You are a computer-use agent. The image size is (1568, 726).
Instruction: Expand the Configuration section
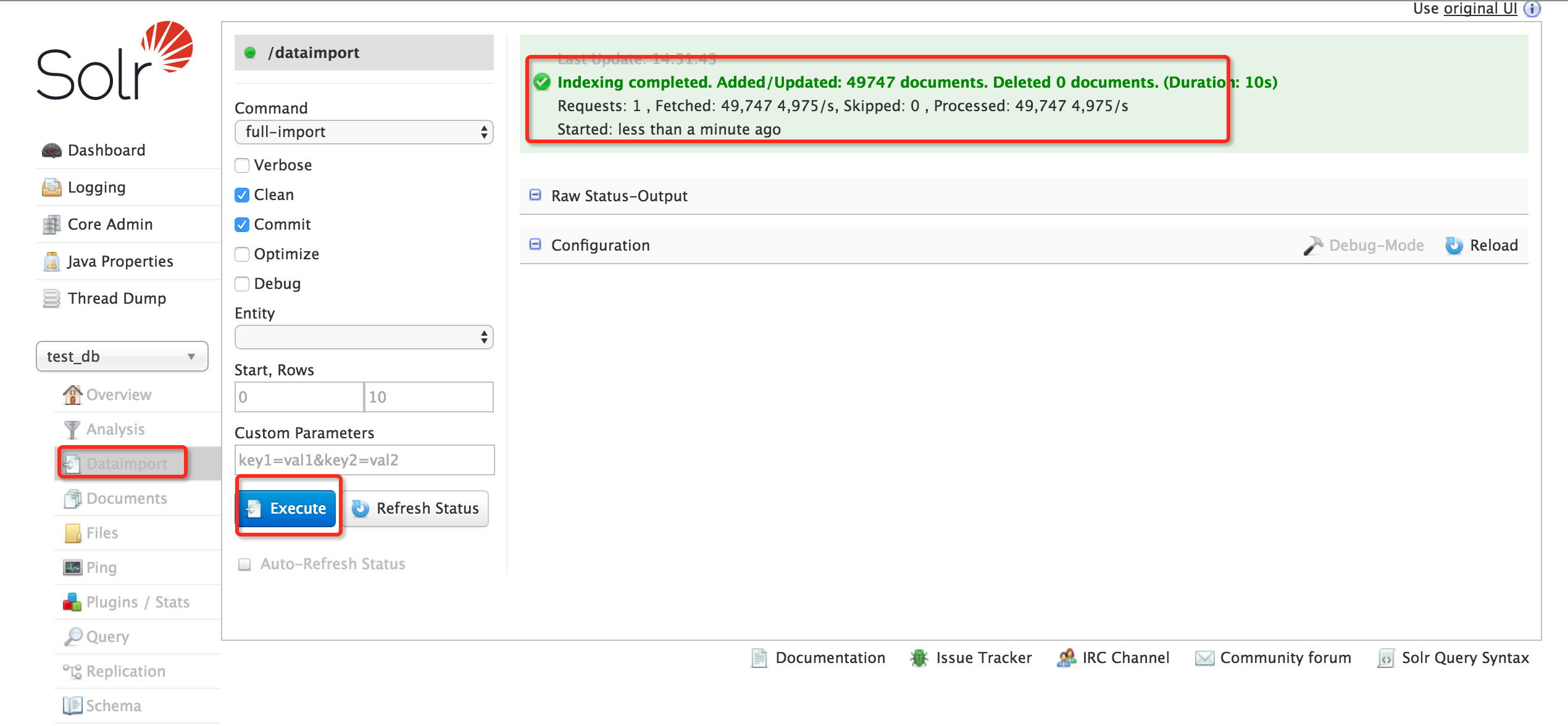tap(534, 244)
